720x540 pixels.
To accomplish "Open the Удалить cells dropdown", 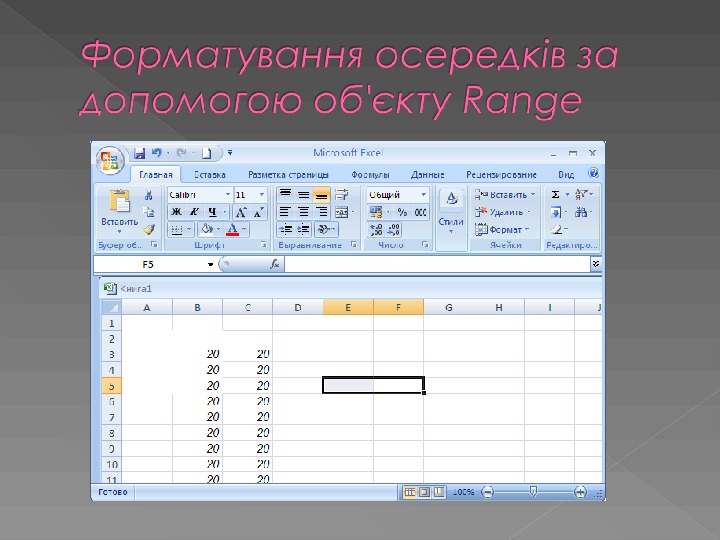I will 503,212.
